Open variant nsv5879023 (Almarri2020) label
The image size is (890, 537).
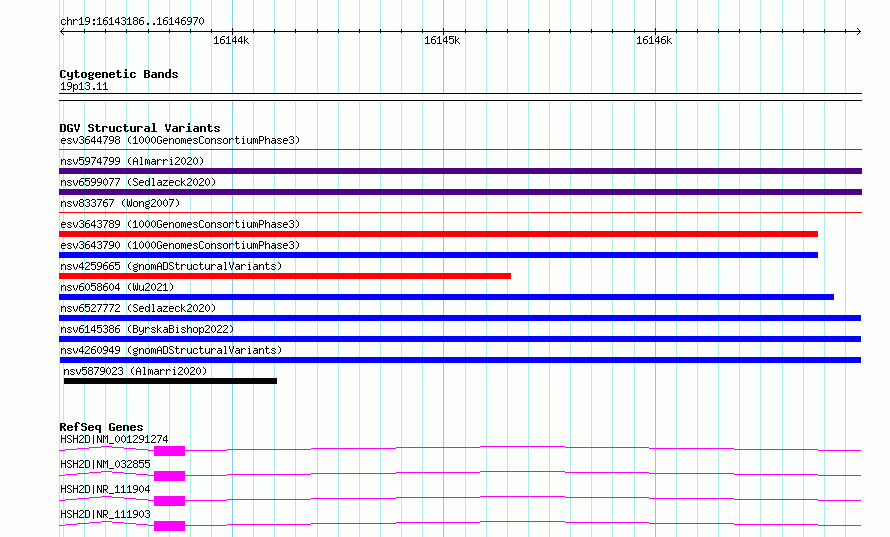tap(135, 371)
